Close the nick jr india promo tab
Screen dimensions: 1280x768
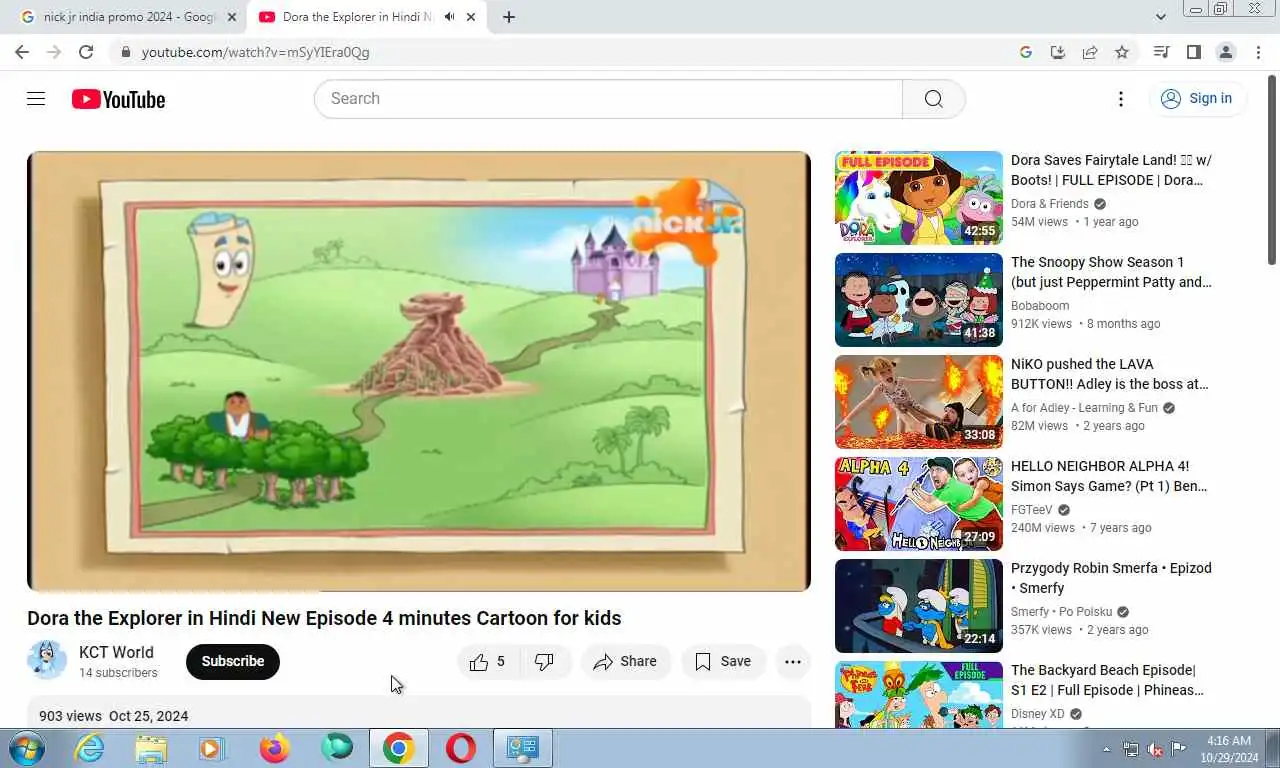(x=232, y=17)
